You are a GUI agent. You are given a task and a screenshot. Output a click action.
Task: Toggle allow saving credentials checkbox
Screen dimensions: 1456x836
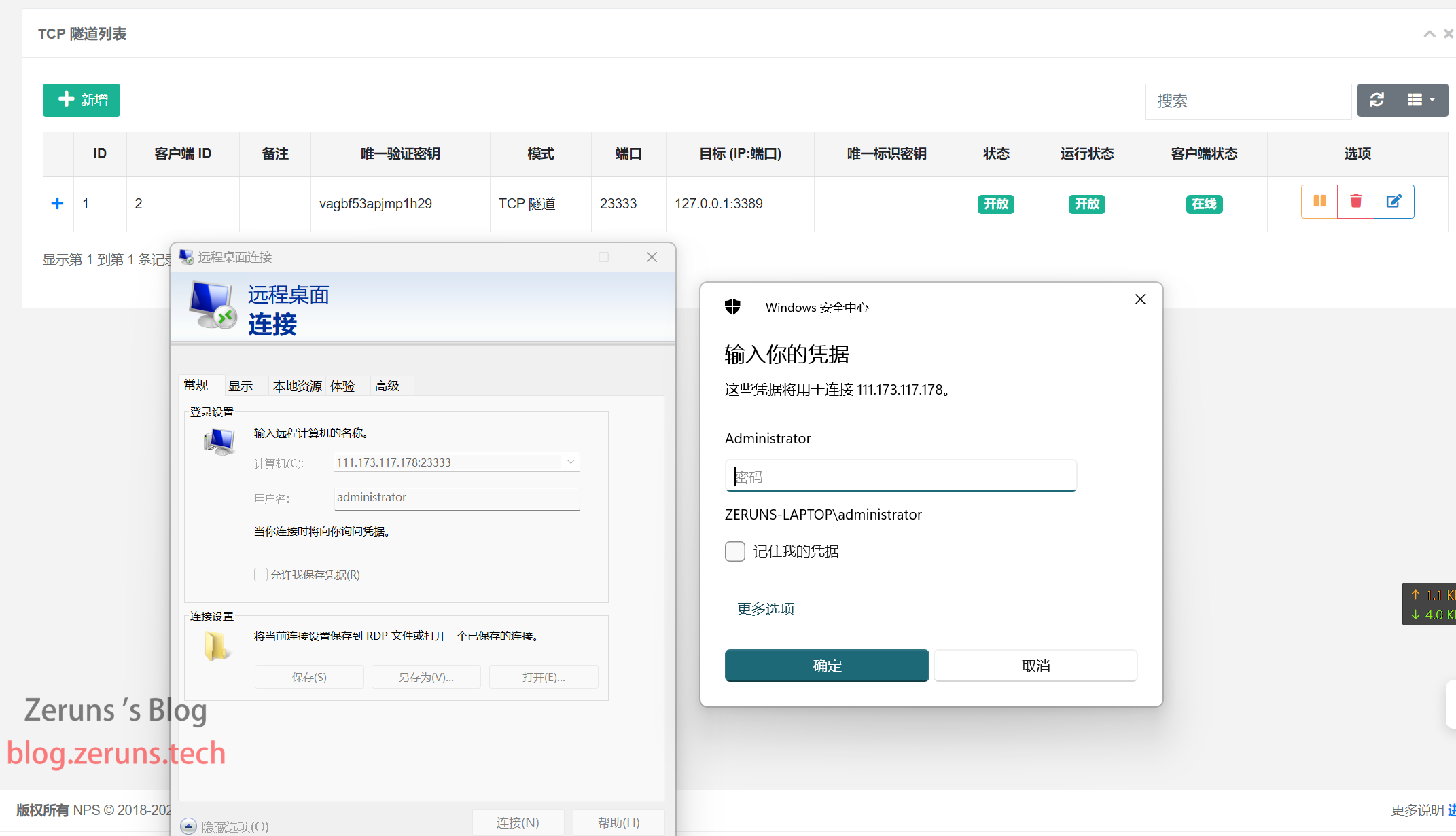[261, 575]
